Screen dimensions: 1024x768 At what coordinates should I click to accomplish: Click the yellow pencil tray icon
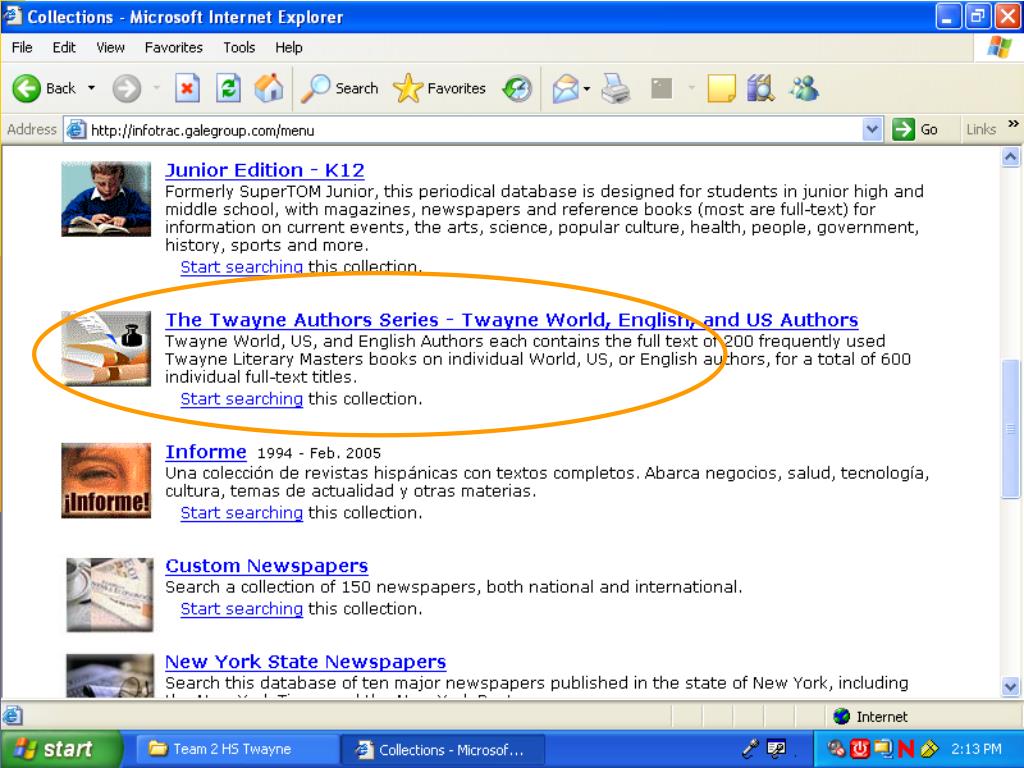pos(929,749)
